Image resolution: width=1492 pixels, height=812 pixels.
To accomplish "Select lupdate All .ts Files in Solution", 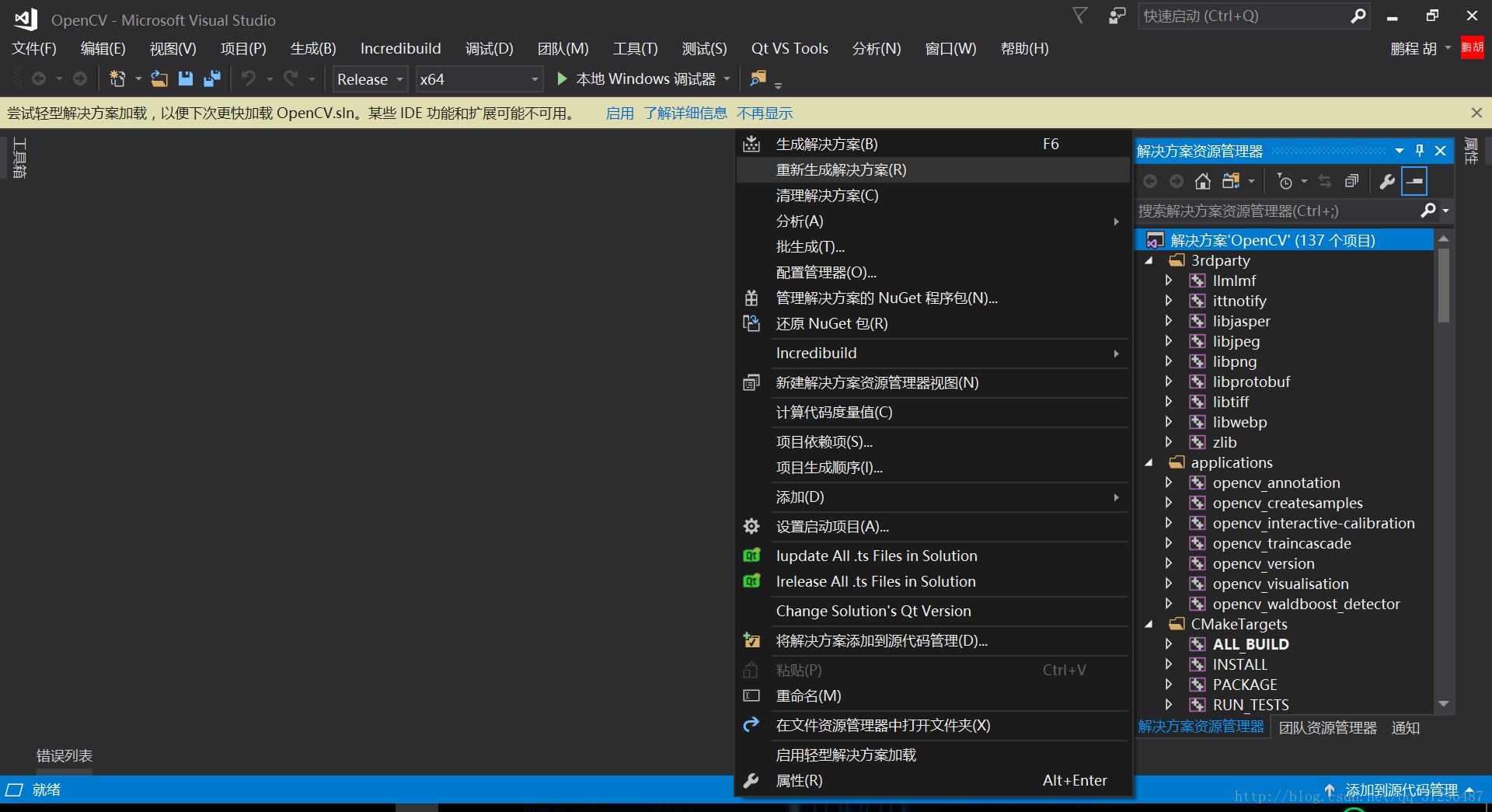I will pyautogui.click(x=932, y=556).
